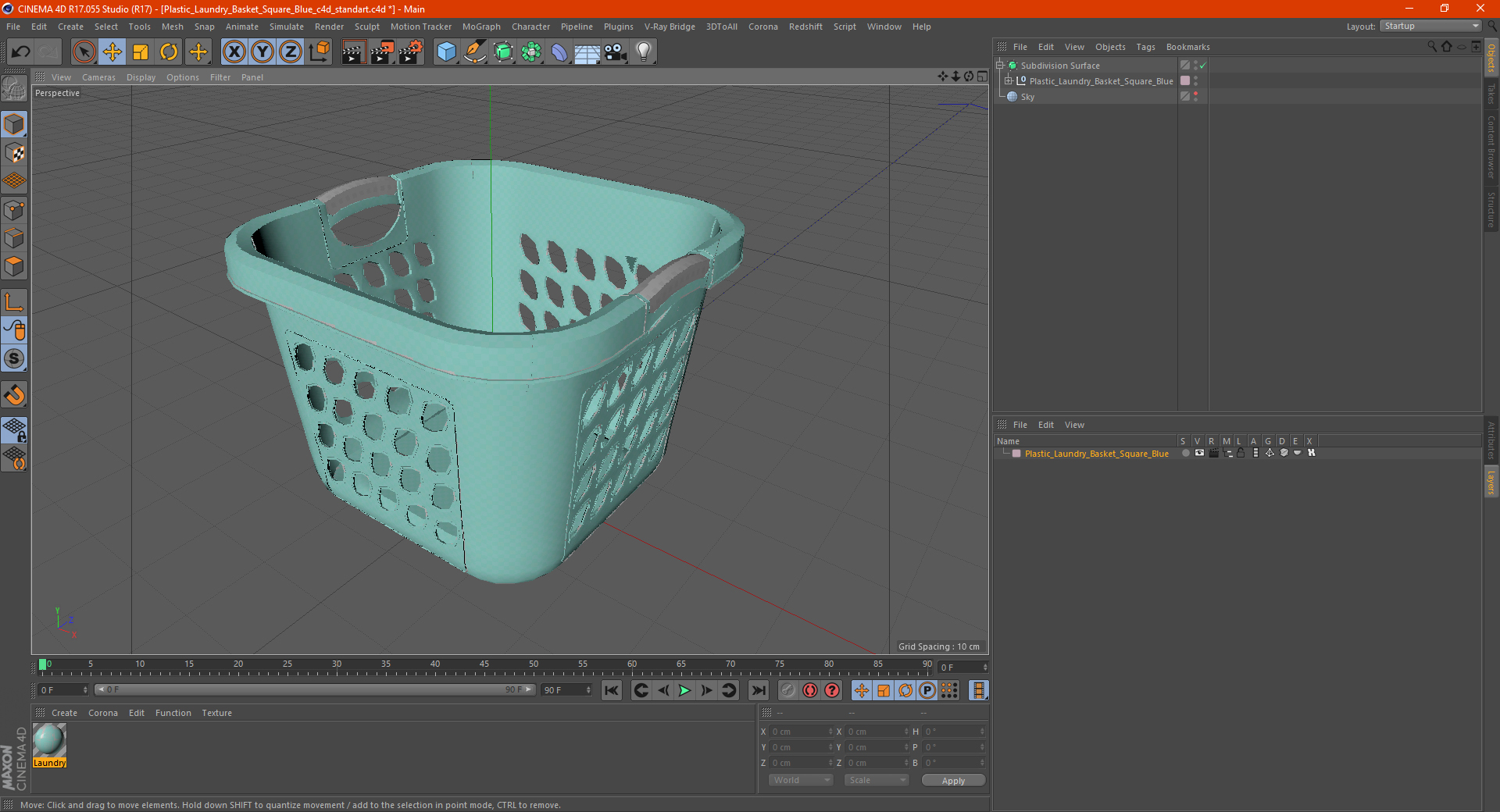This screenshot has width=1500, height=812.
Task: Open the MoGraph menu
Action: 481,27
